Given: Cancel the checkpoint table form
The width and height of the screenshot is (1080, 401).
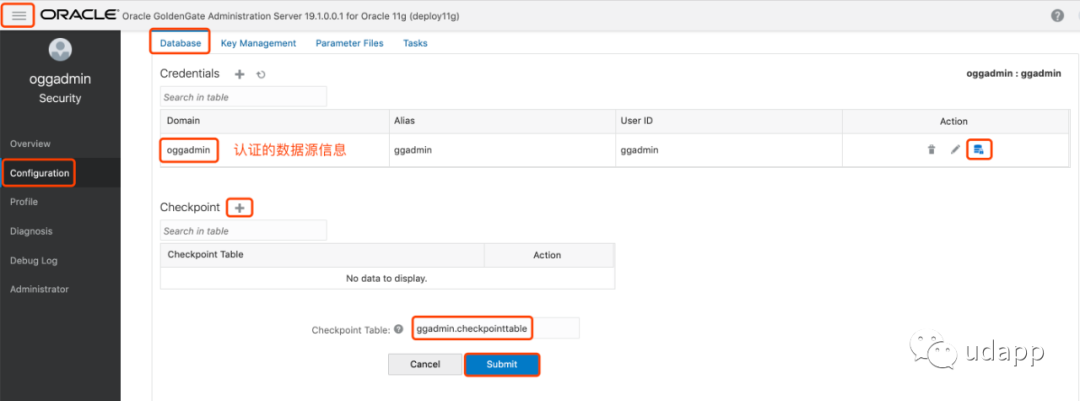Looking at the screenshot, I should (x=425, y=364).
